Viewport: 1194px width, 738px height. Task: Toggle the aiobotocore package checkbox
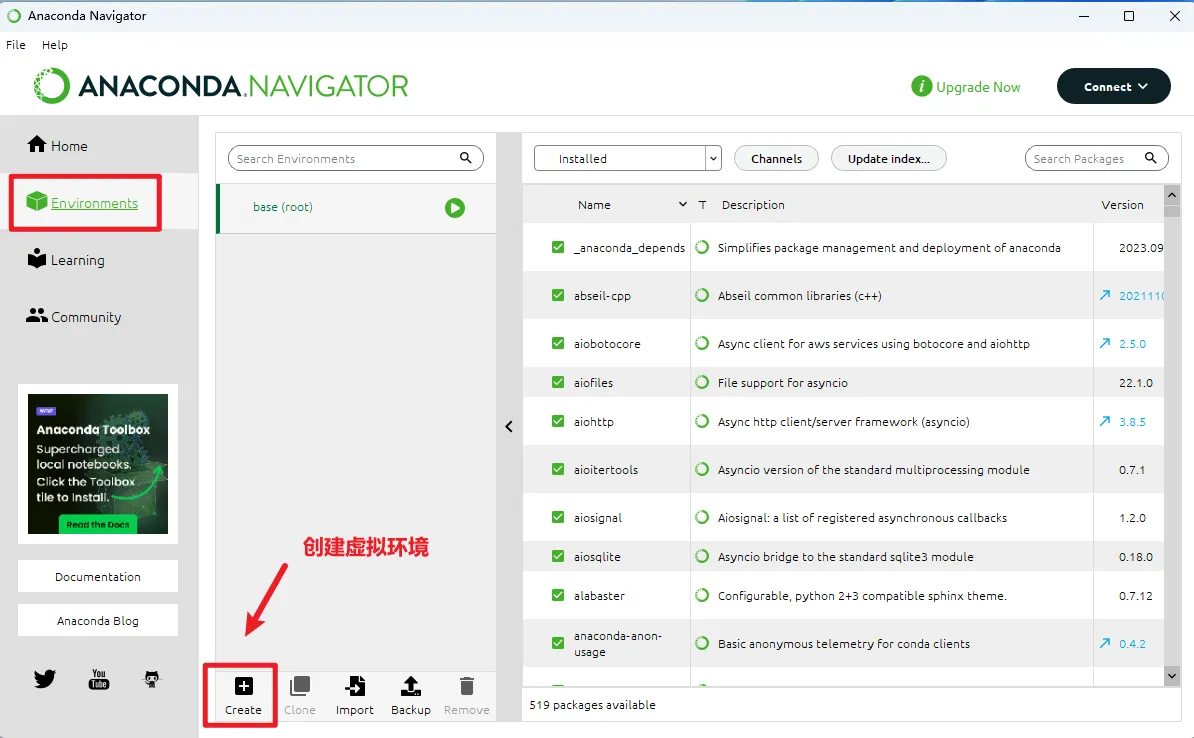(x=558, y=343)
